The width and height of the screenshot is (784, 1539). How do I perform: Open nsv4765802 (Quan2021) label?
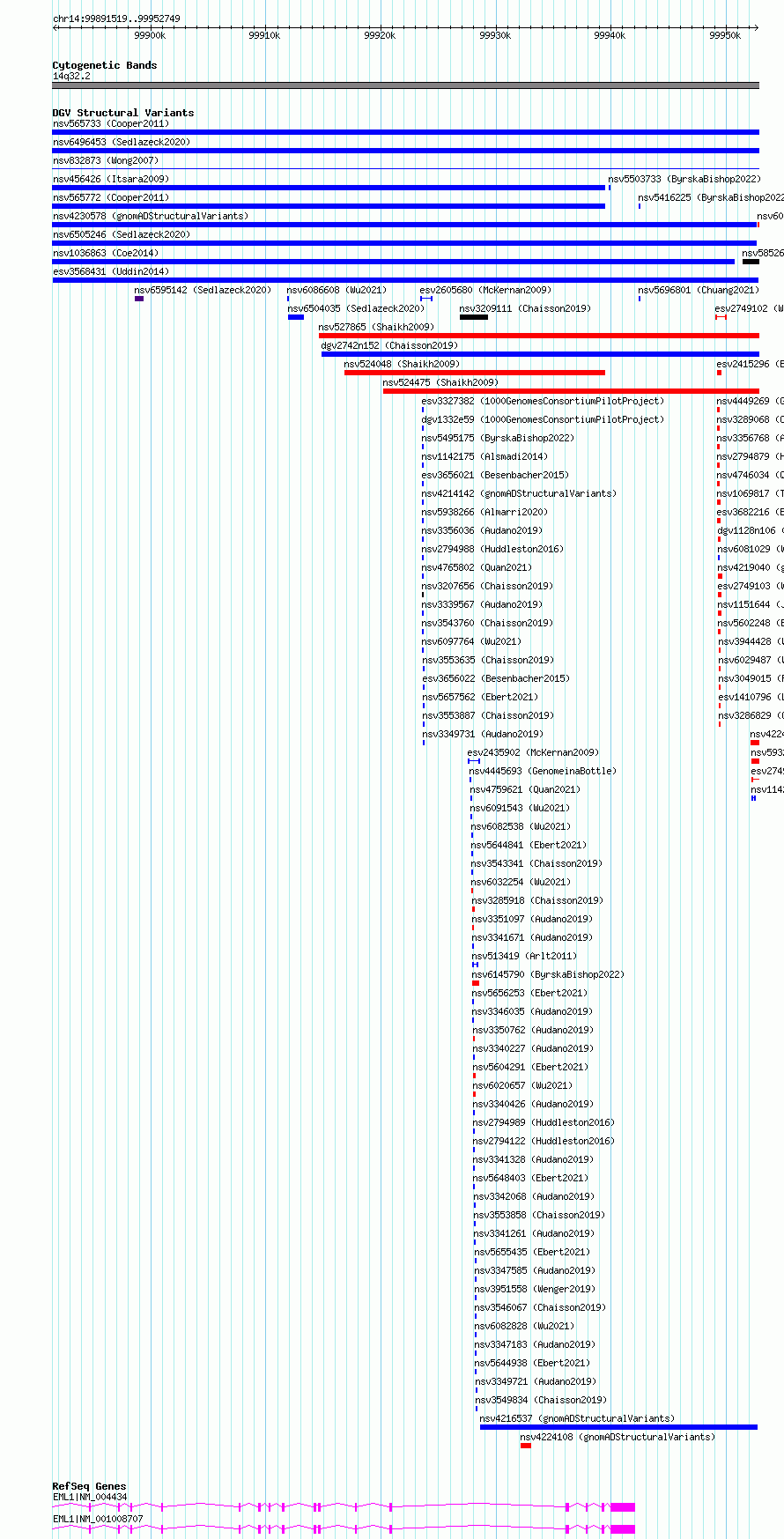477,568
